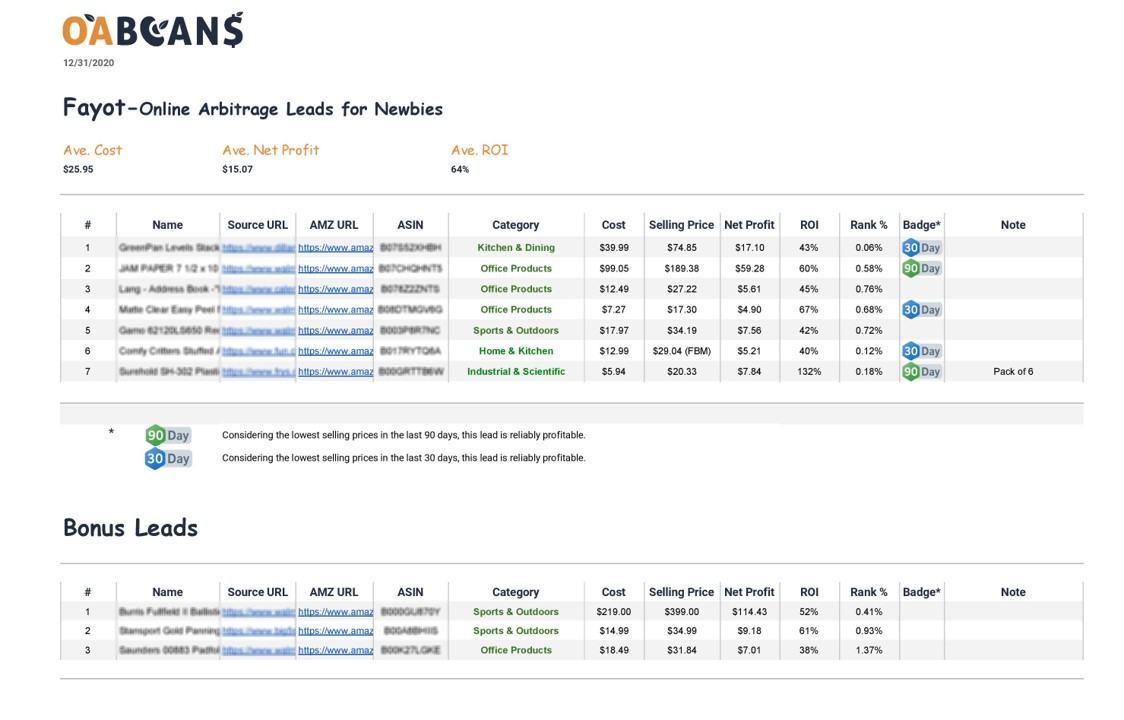Image resolution: width=1124 pixels, height=720 pixels.
Task: Open the AMZ URL for the $219.00 bonus lead
Action: (x=335, y=612)
